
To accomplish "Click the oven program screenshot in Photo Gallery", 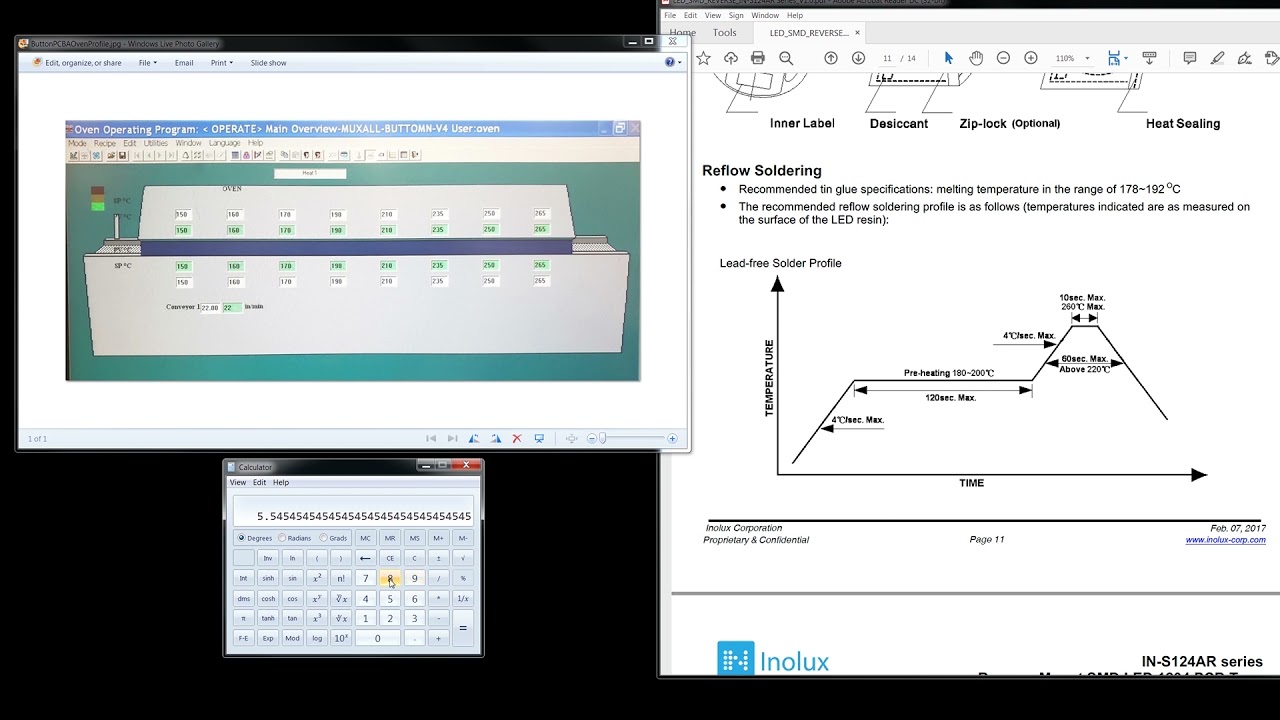I will [353, 250].
